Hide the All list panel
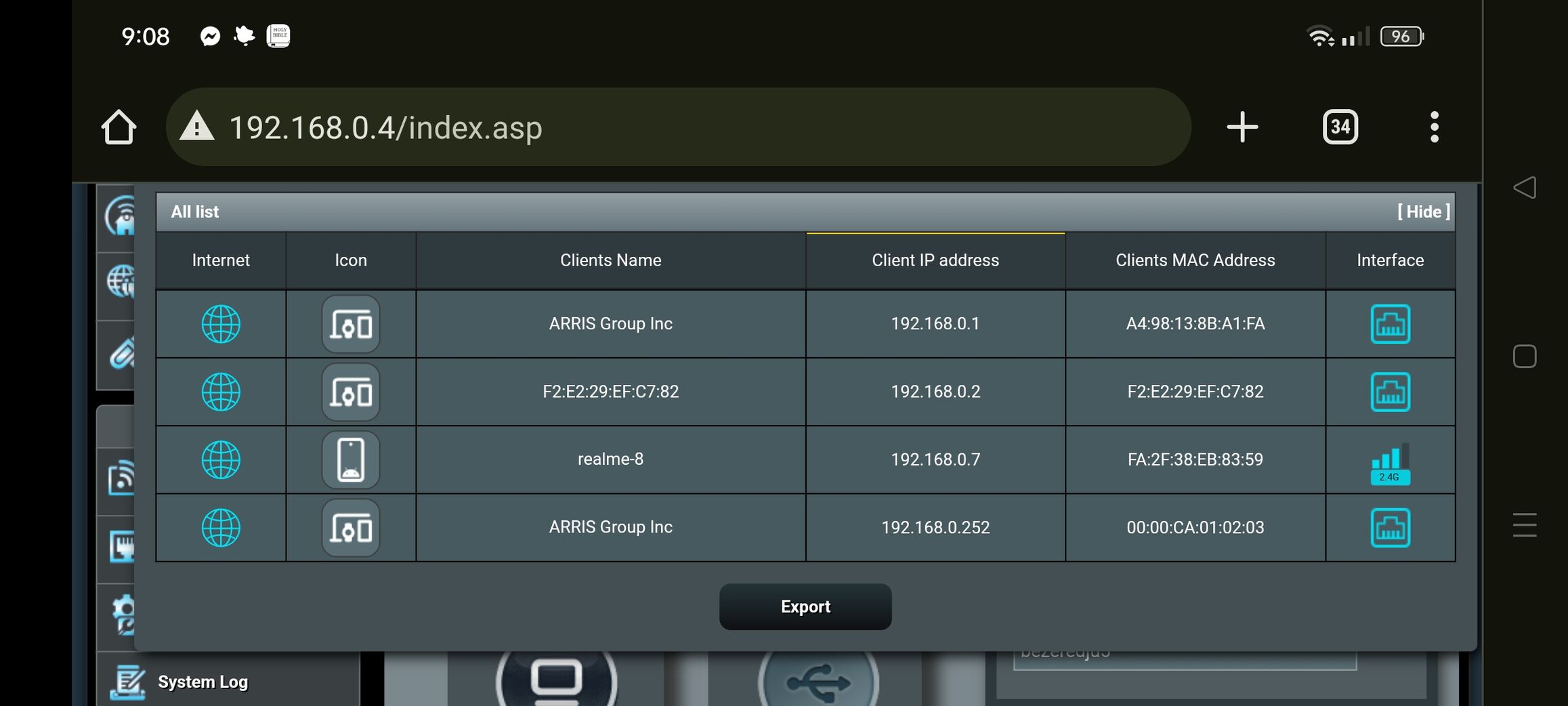The image size is (1568, 706). [x=1424, y=211]
